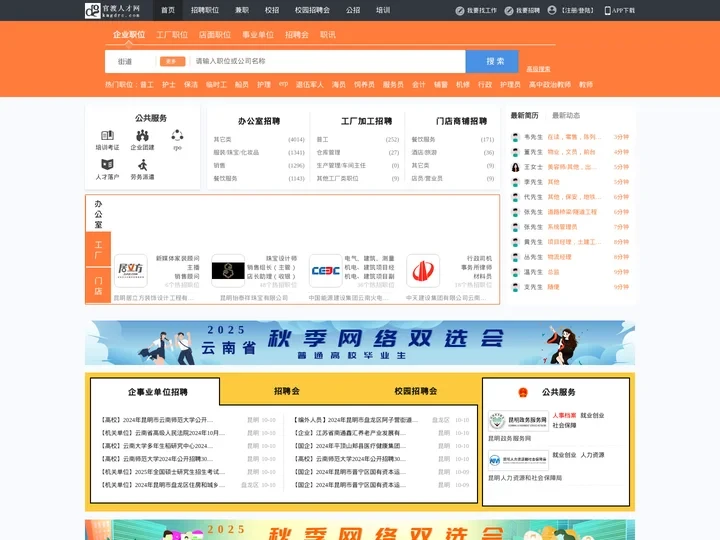
Task: Click 王女士's avatar in the resume list
Action: [x=515, y=167]
